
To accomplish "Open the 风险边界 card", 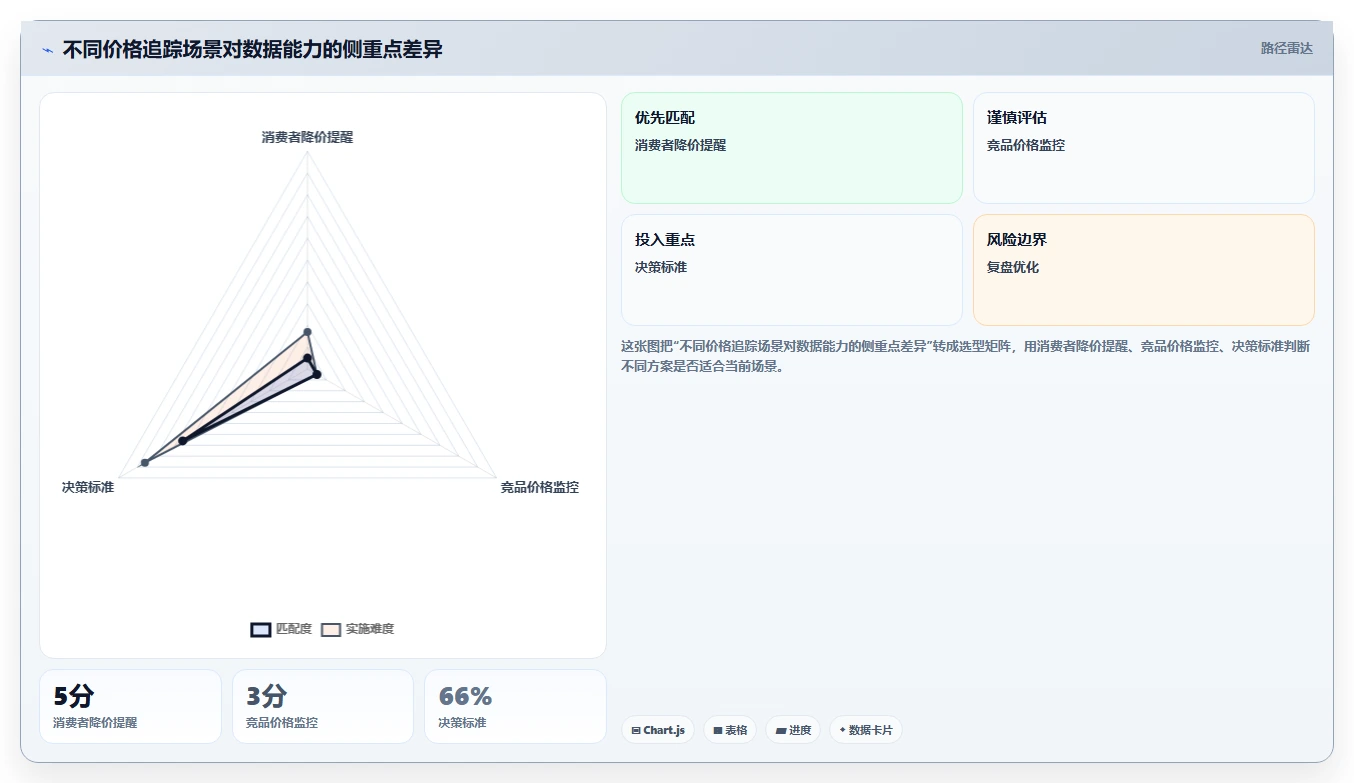I will pos(1143,270).
